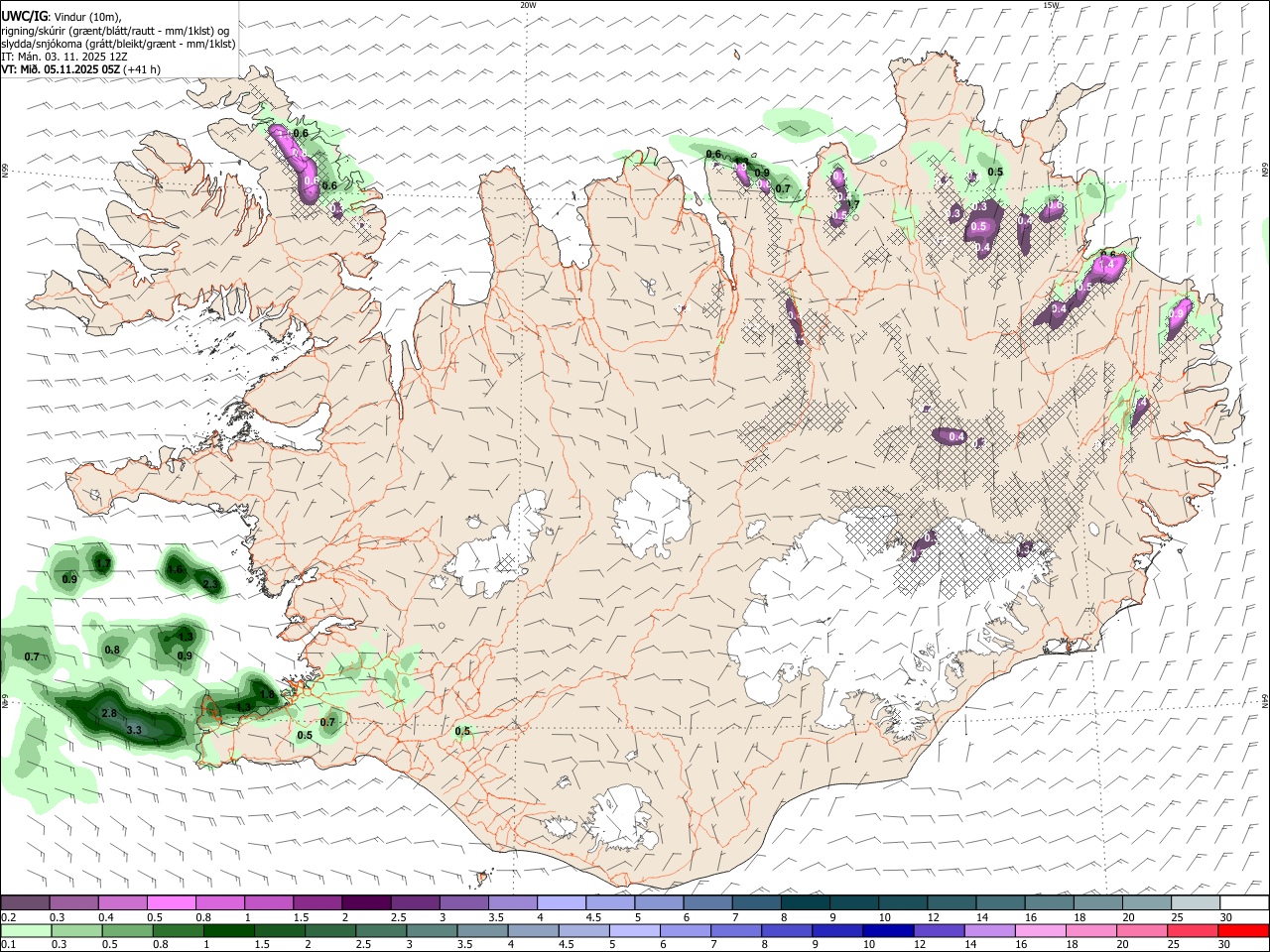Viewport: 1270px width, 952px height.
Task: Select the violet 14–16 rain legend swatch
Action: [x=989, y=931]
